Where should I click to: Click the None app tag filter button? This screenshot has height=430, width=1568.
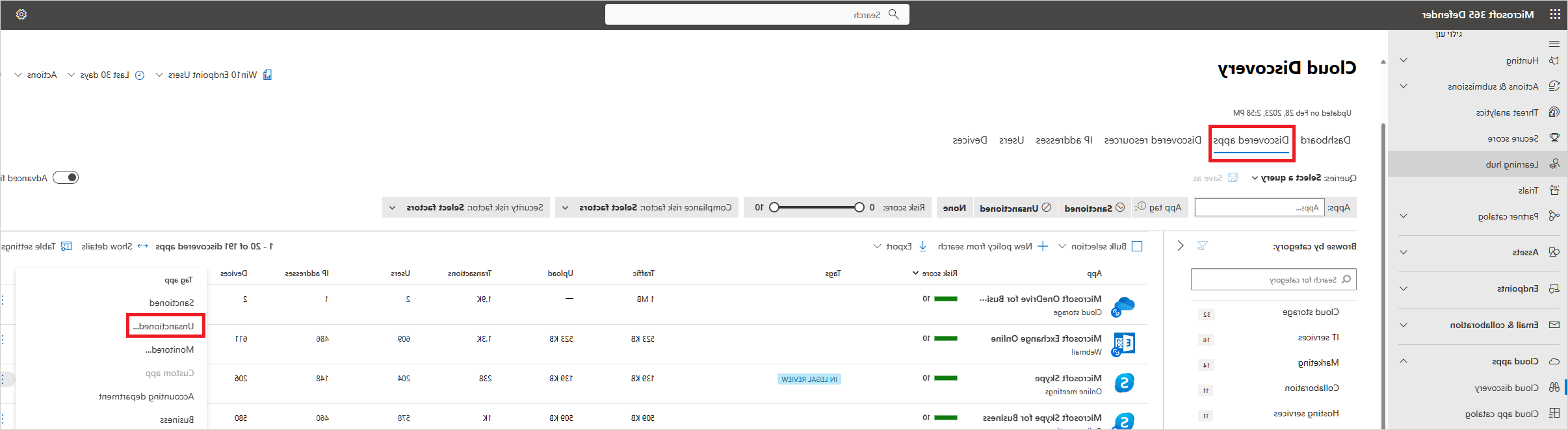954,207
